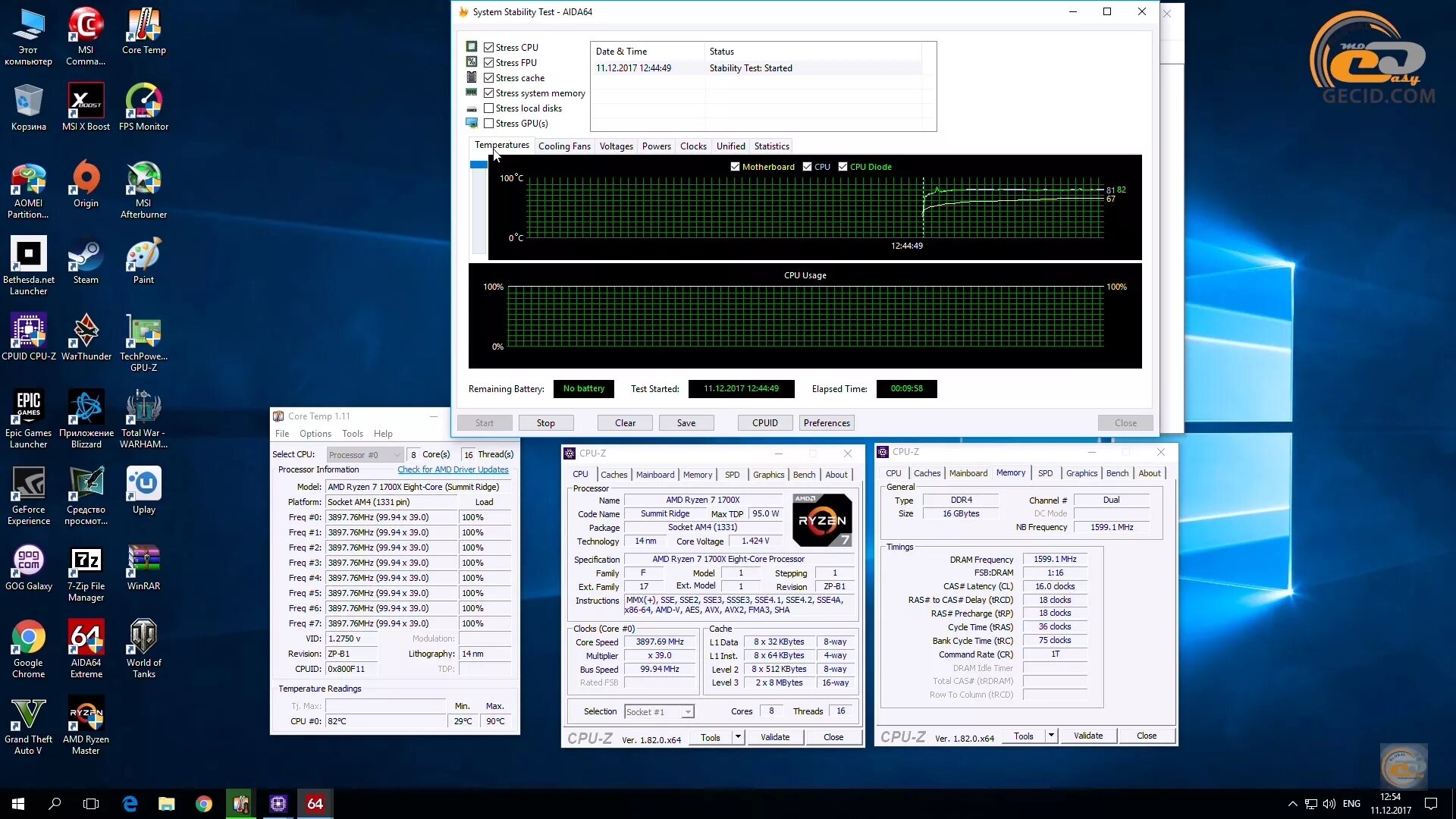The height and width of the screenshot is (819, 1456).
Task: Open Statistics tab in AIDA64
Action: [771, 146]
